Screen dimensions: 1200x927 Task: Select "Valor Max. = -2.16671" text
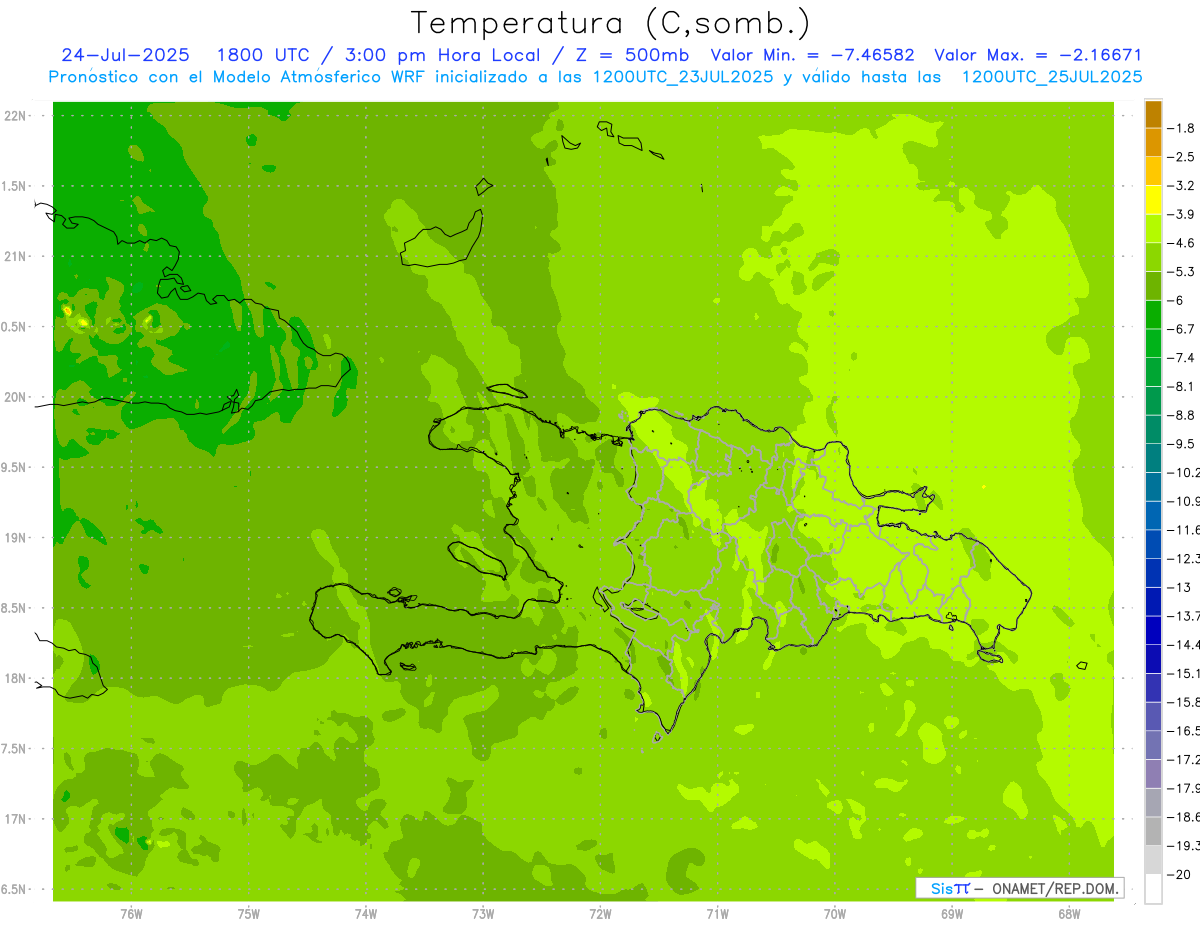point(1038,55)
